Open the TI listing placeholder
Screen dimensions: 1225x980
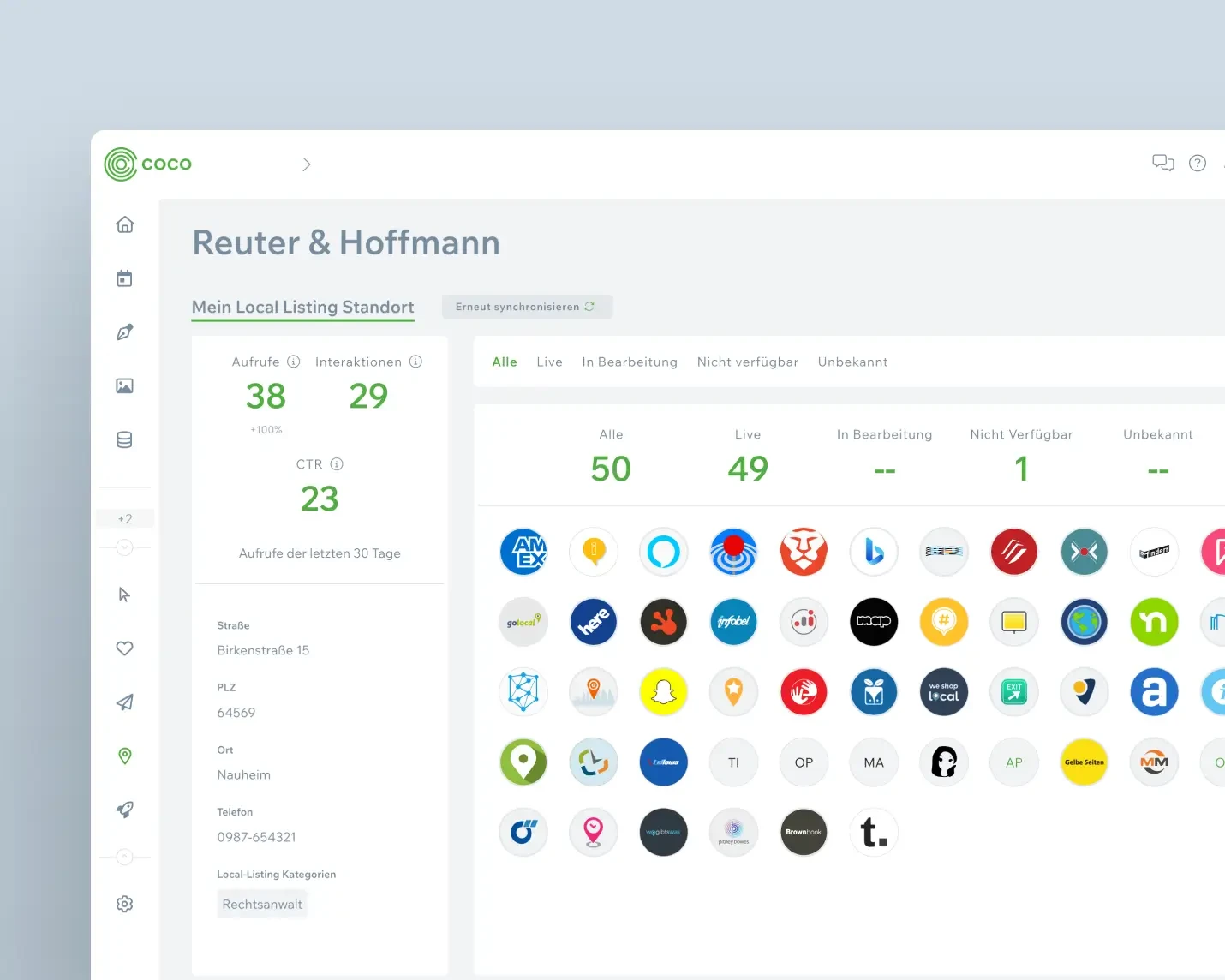tap(734, 762)
